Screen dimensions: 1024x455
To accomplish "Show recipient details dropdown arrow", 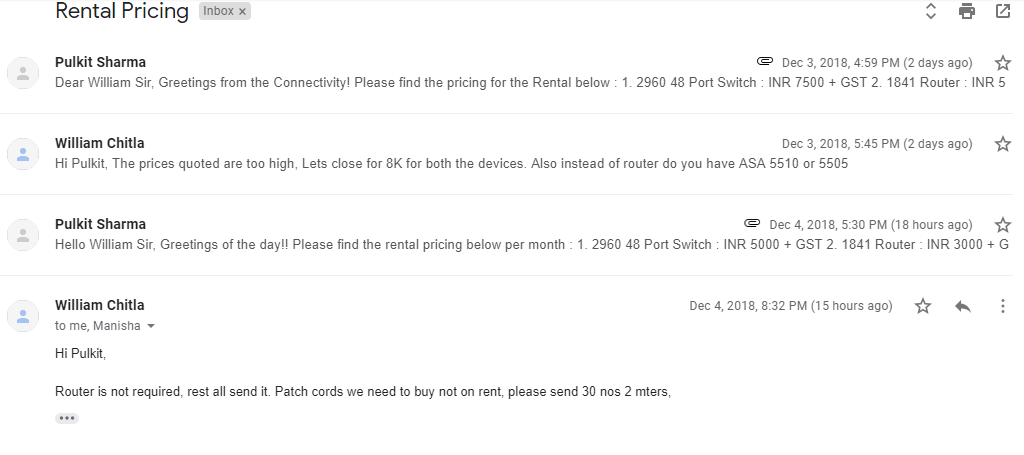I will 151,326.
